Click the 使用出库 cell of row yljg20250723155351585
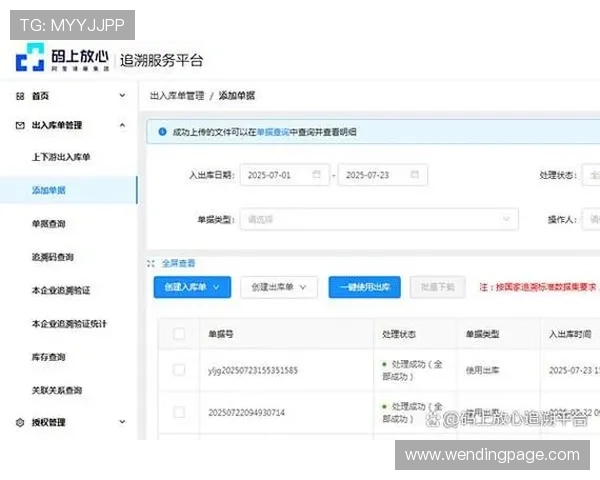 [483, 370]
